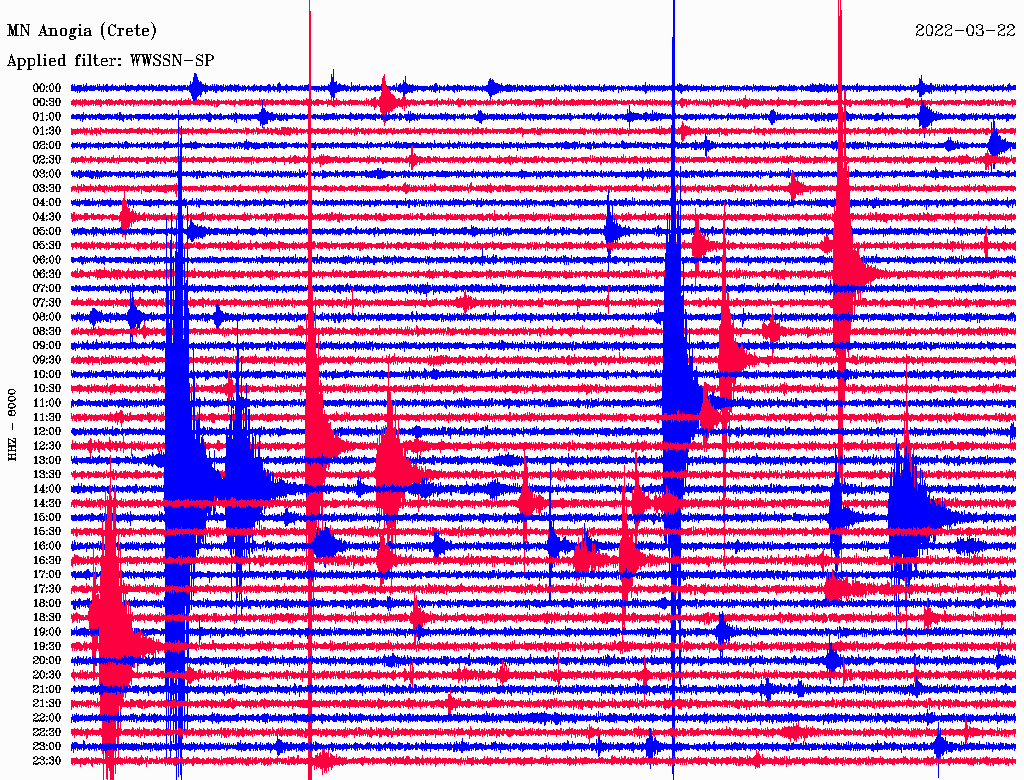Click the 'Applied filter: WWSSN-SP' label
The height and width of the screenshot is (780, 1024).
tap(110, 61)
